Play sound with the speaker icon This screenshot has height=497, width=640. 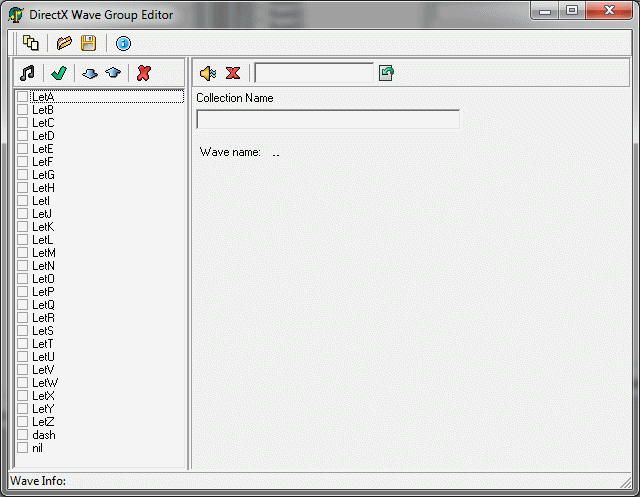[208, 73]
